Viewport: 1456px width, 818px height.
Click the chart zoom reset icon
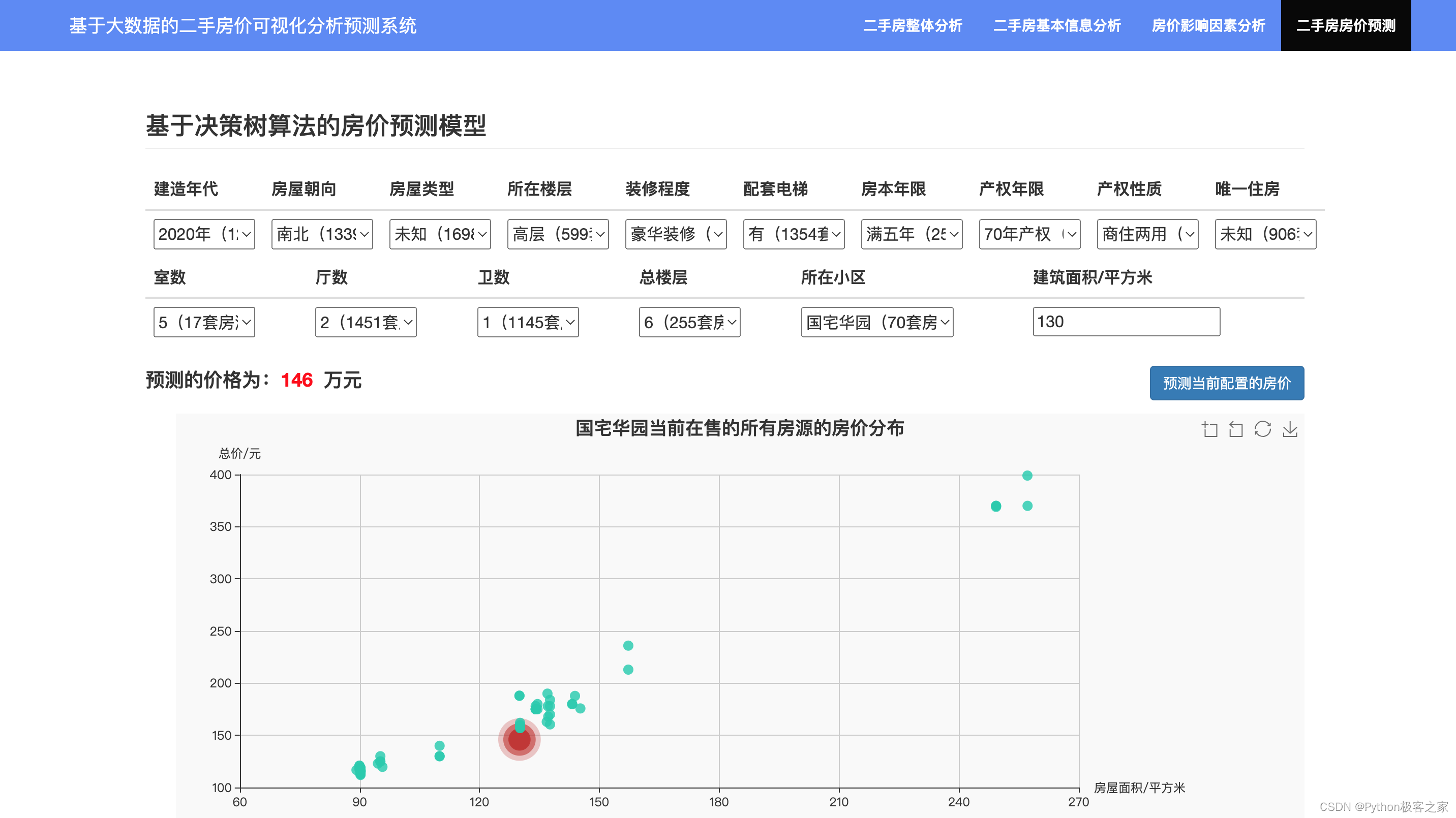[1236, 429]
